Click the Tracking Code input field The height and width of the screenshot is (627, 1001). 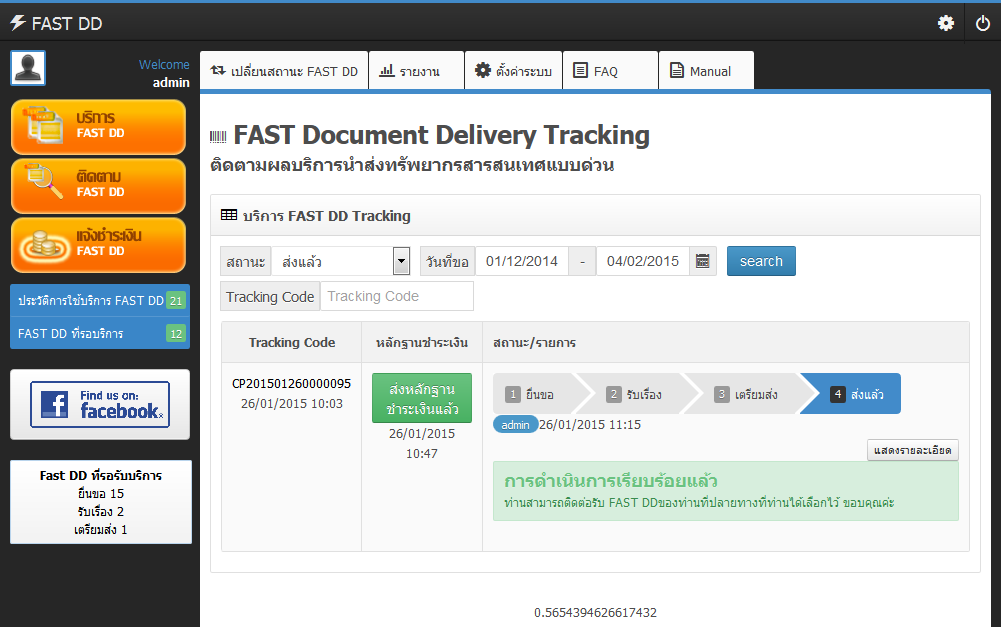[396, 296]
